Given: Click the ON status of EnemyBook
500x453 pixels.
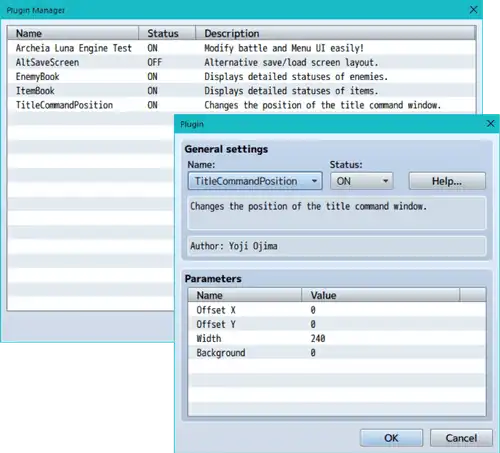Looking at the screenshot, I should tap(152, 77).
